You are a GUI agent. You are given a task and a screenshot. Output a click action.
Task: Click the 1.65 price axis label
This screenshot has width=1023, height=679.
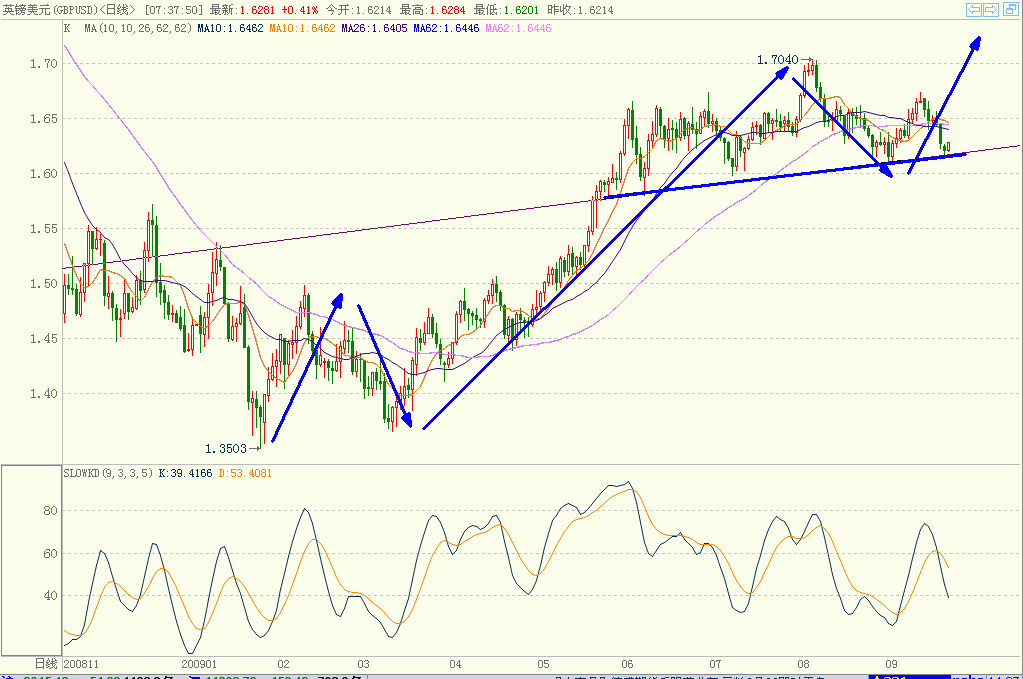tap(44, 119)
